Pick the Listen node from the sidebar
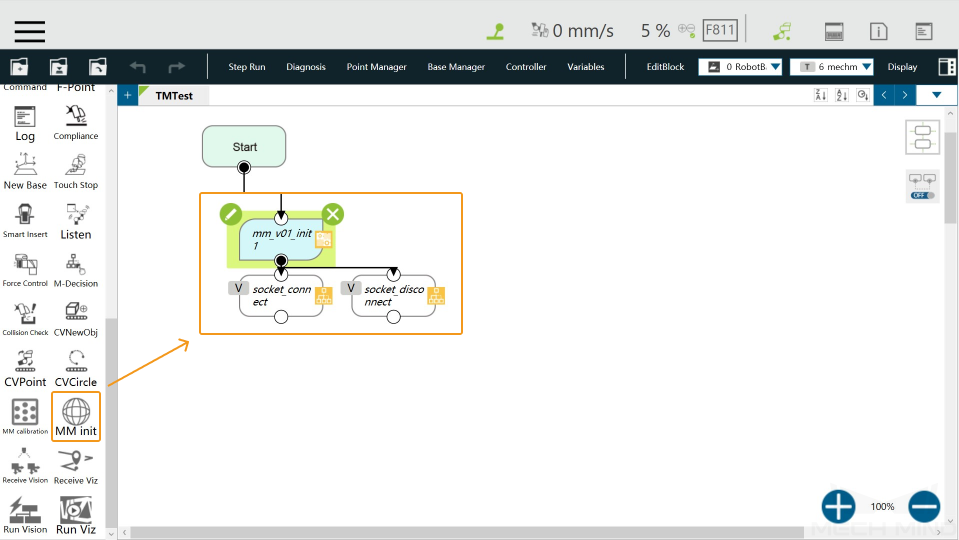 click(x=76, y=221)
